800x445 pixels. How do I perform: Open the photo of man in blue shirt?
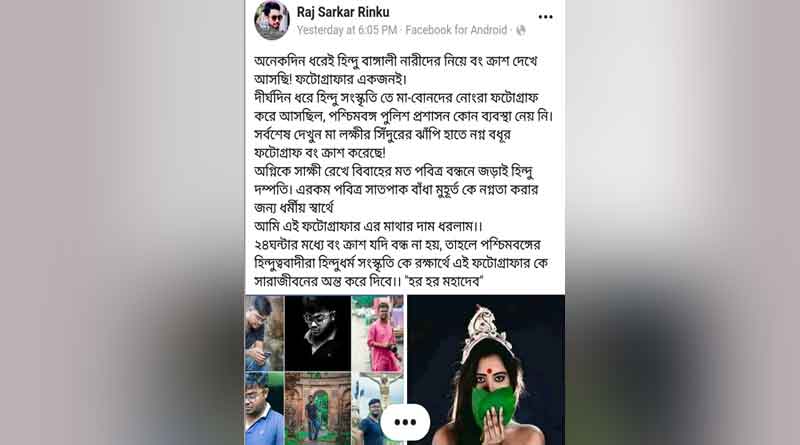[x=264, y=409]
